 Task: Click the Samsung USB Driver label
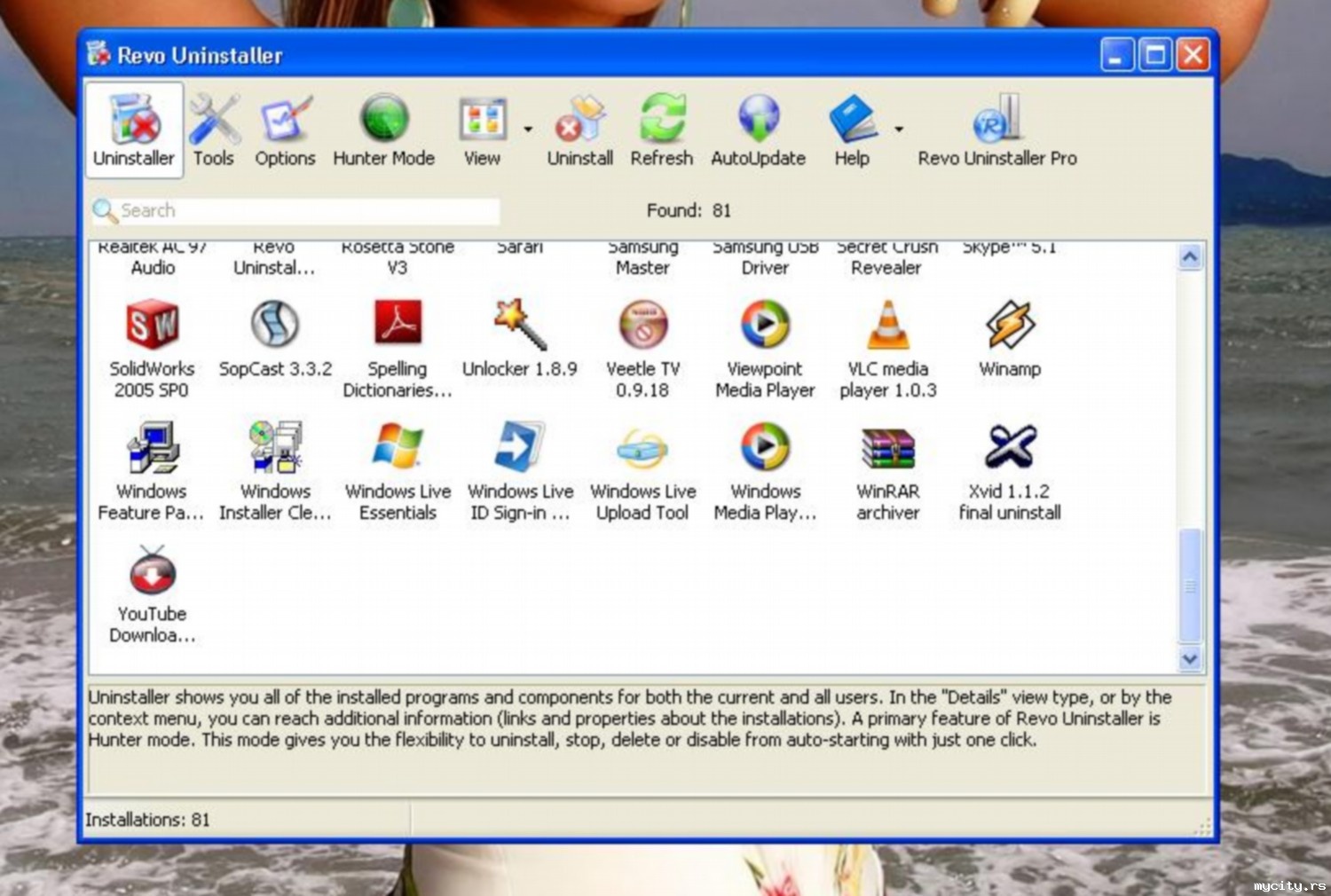pyautogui.click(x=766, y=258)
